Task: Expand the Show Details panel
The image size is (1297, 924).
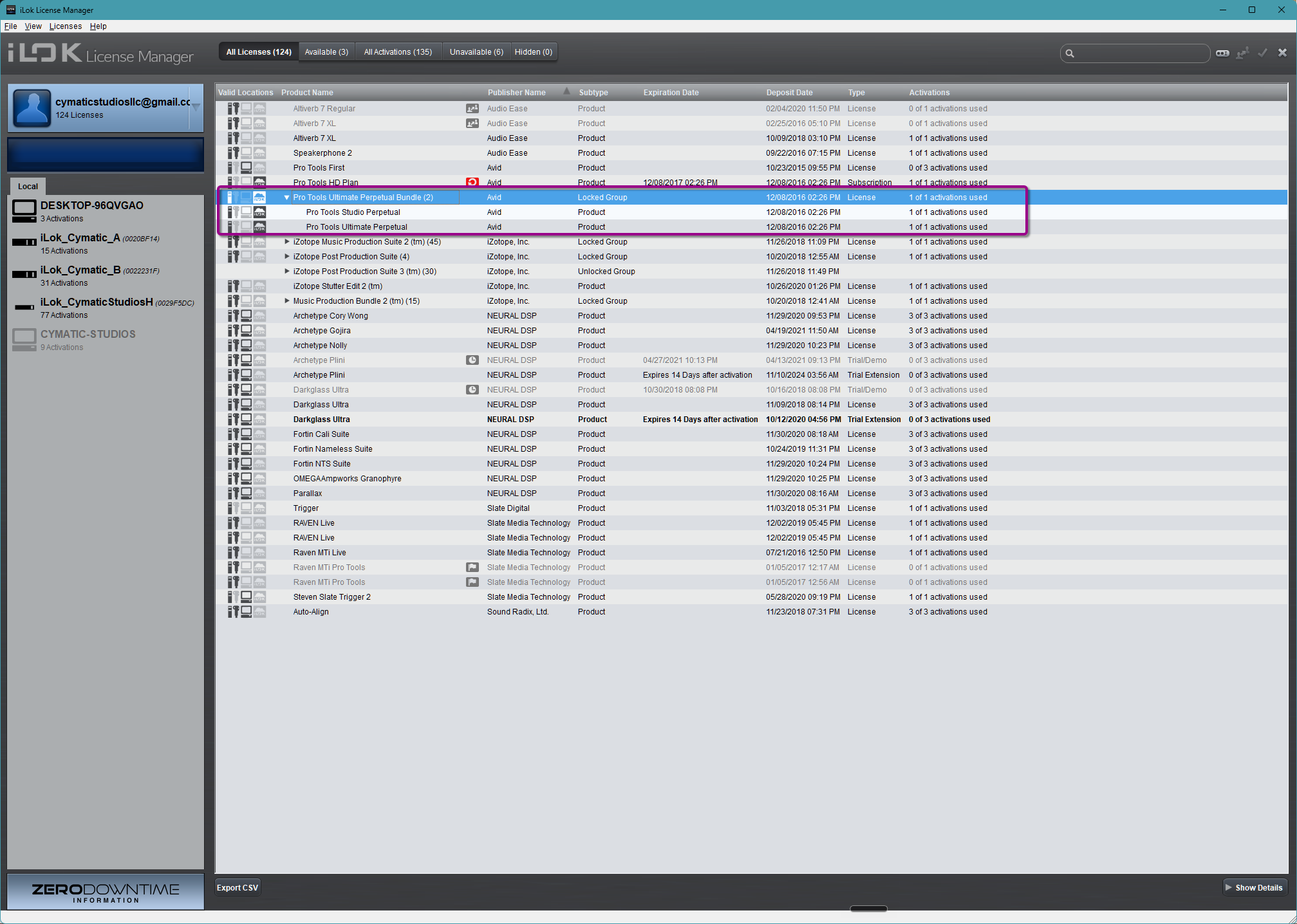Action: 1254,888
